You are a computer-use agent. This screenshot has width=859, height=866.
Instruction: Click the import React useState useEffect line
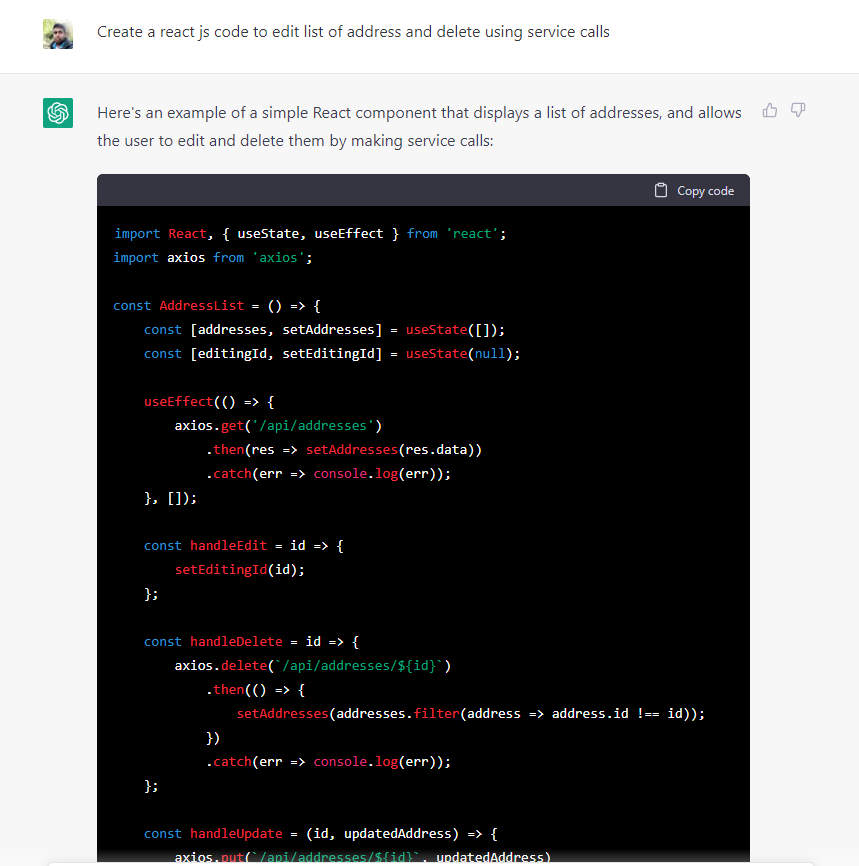pyautogui.click(x=309, y=234)
